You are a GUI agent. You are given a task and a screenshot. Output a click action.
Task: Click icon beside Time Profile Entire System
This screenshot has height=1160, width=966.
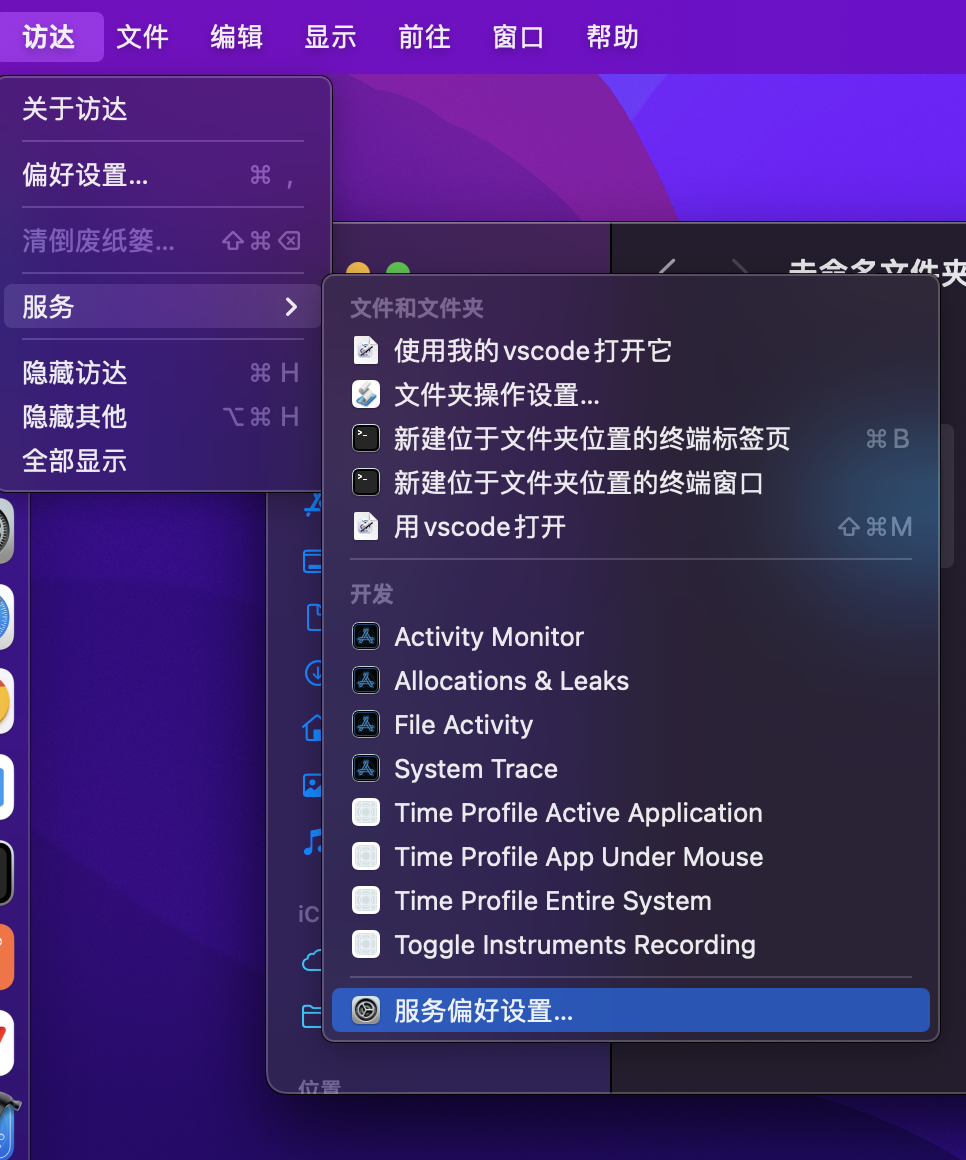pos(365,900)
